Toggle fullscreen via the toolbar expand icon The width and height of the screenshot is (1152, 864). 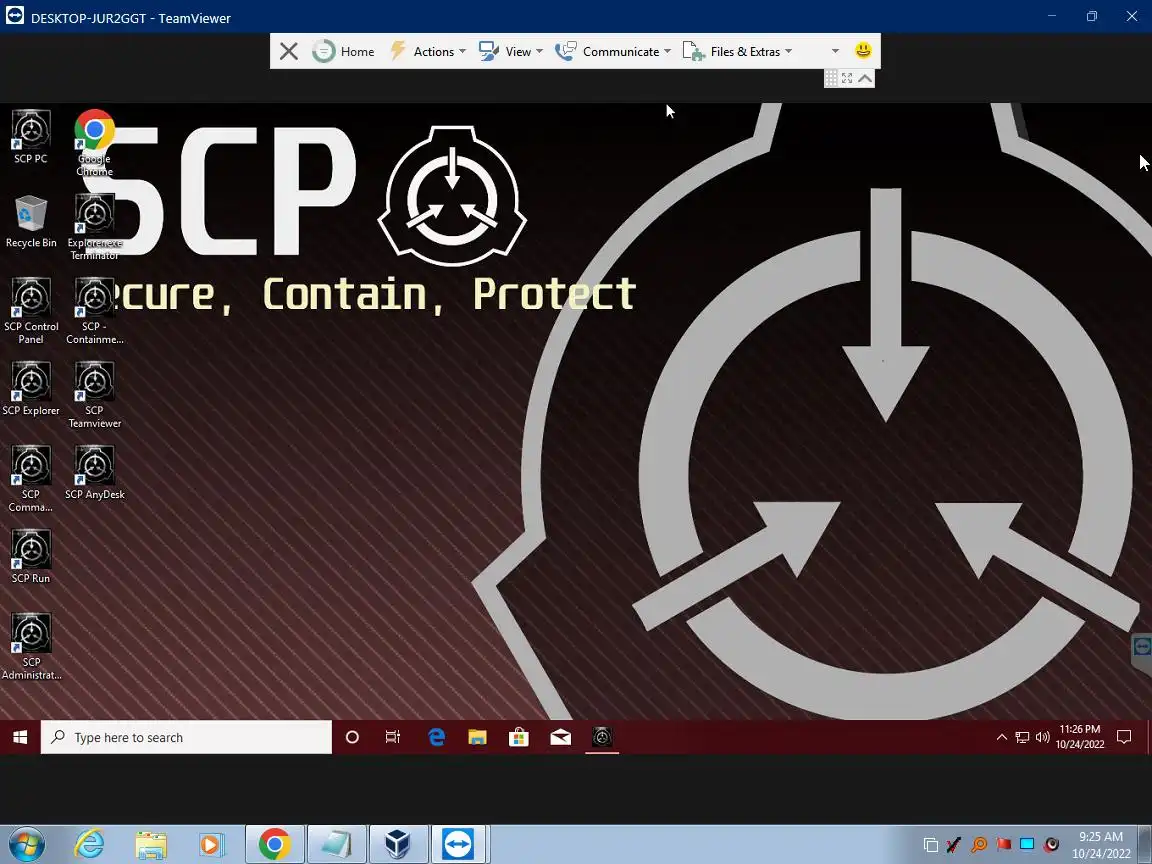(847, 78)
